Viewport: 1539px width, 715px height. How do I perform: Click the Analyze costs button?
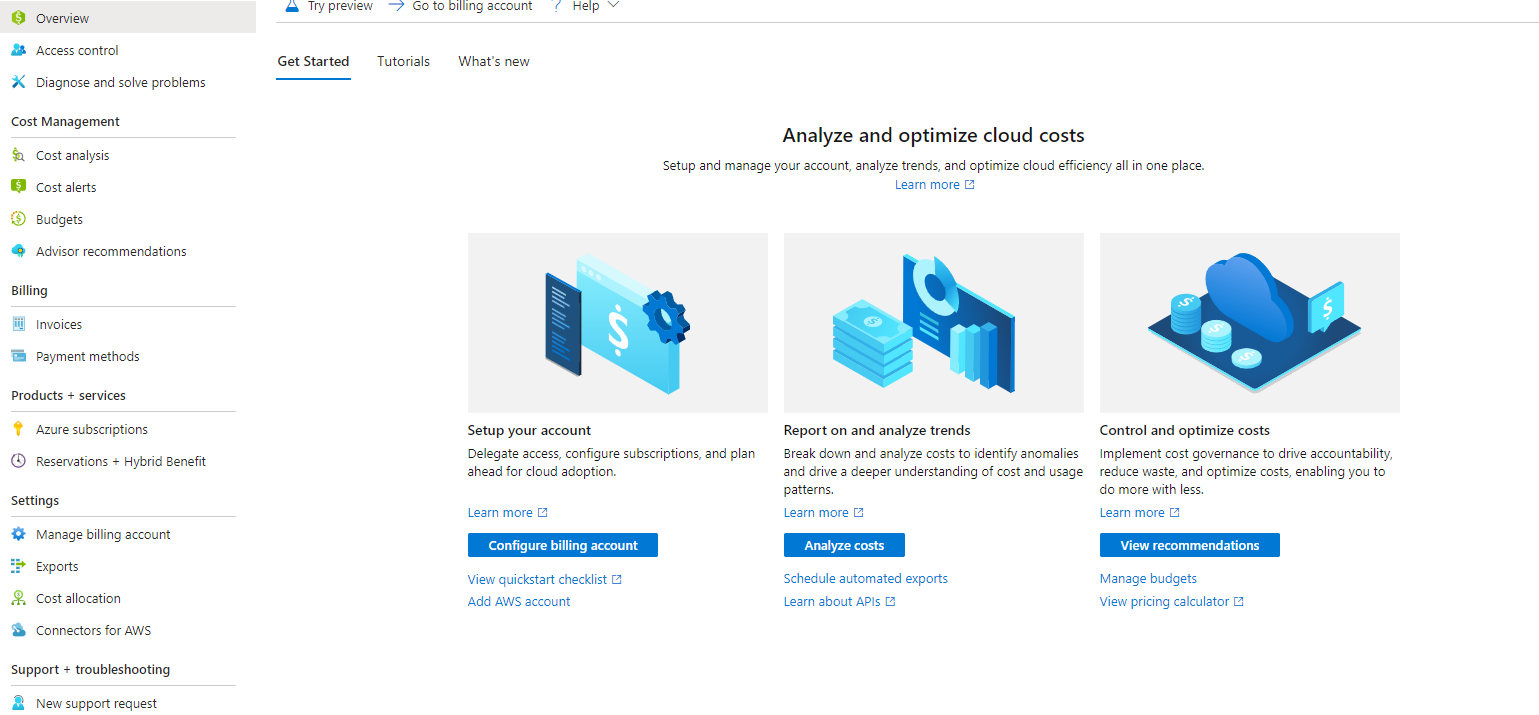tap(844, 545)
